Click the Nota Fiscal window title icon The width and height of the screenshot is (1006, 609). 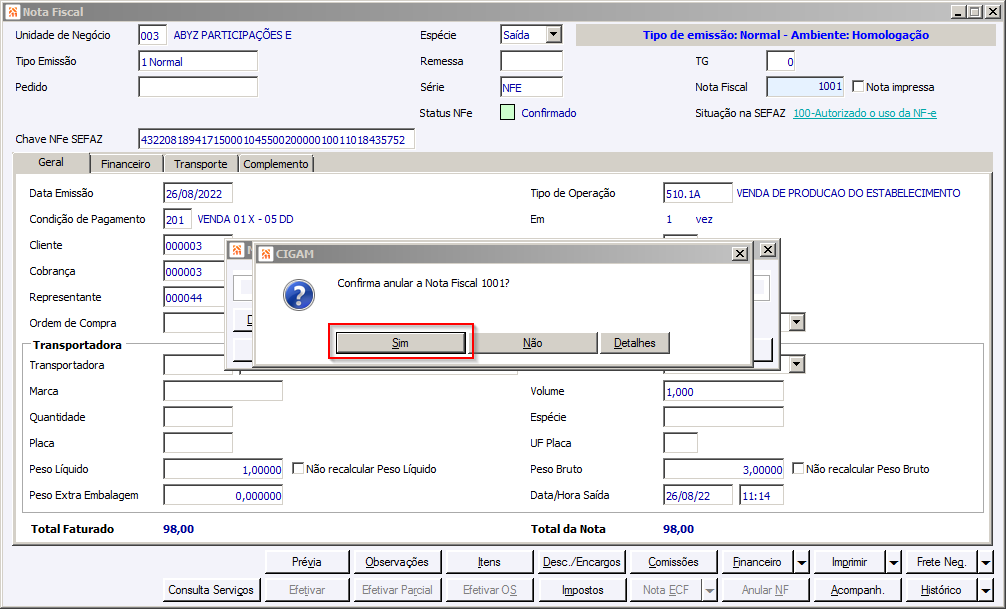point(12,12)
